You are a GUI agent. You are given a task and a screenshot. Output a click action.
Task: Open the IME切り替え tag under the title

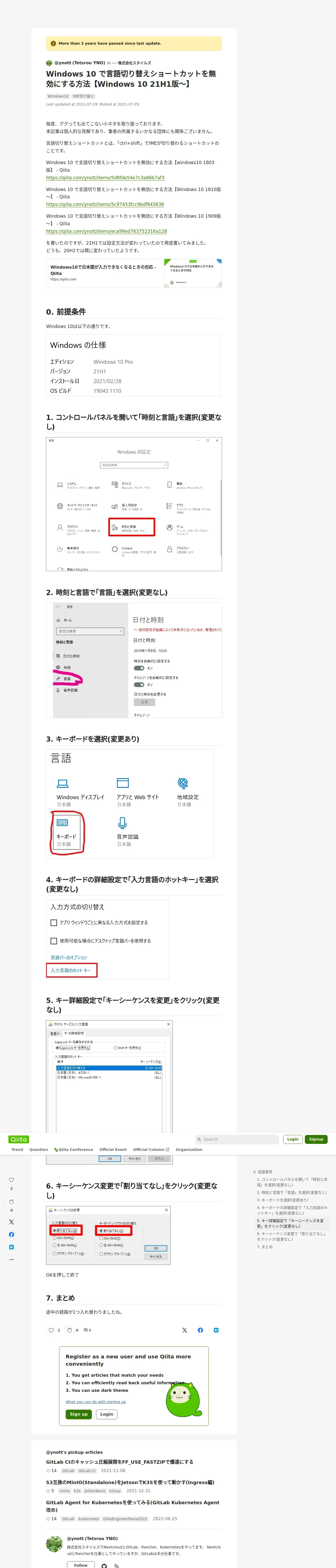point(83,96)
